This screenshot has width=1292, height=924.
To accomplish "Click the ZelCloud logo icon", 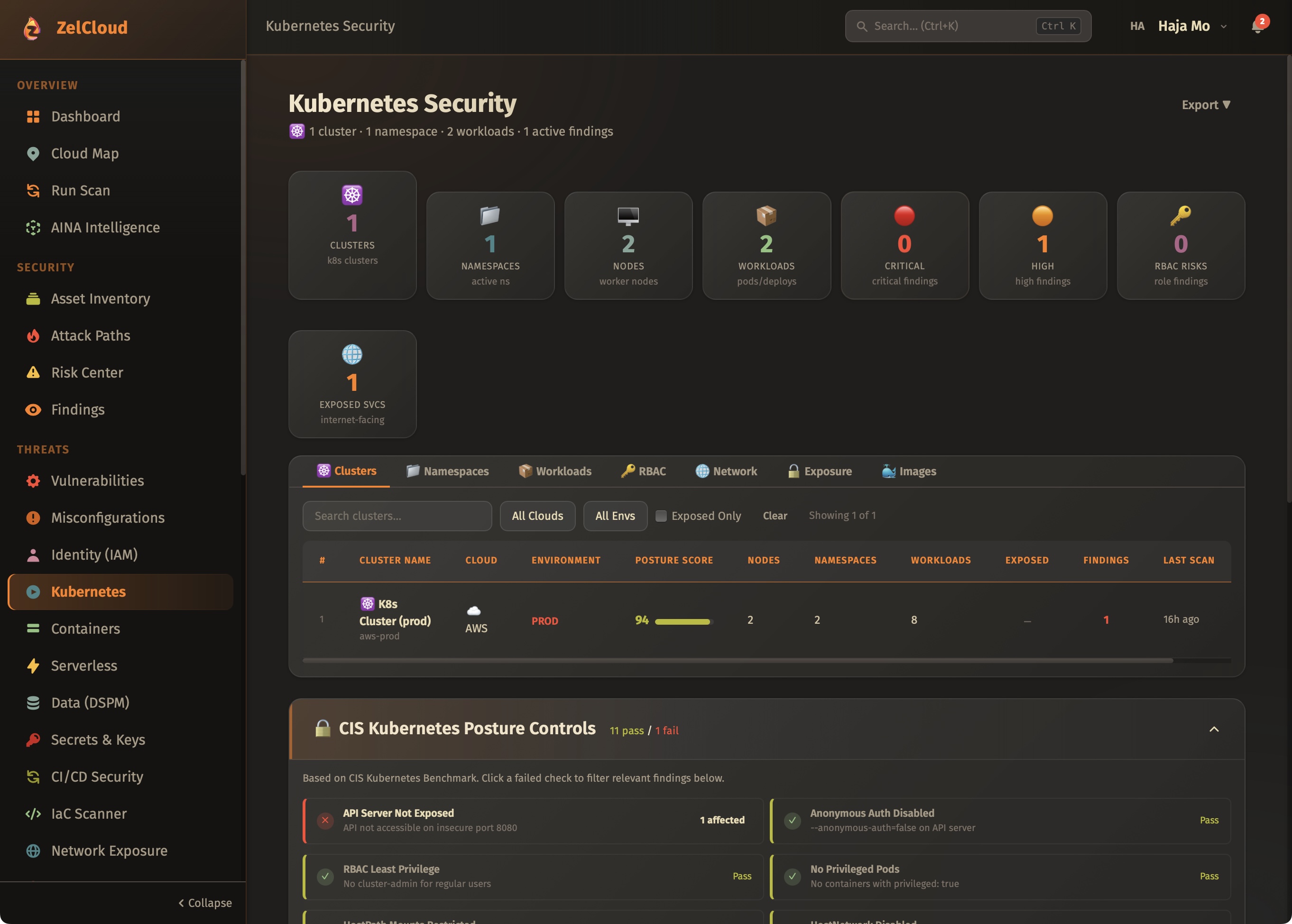I will 32,28.
